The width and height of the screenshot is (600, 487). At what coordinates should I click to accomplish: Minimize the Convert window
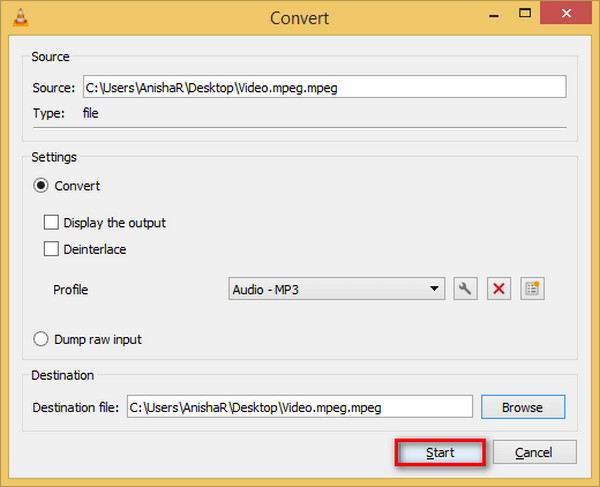pos(494,16)
